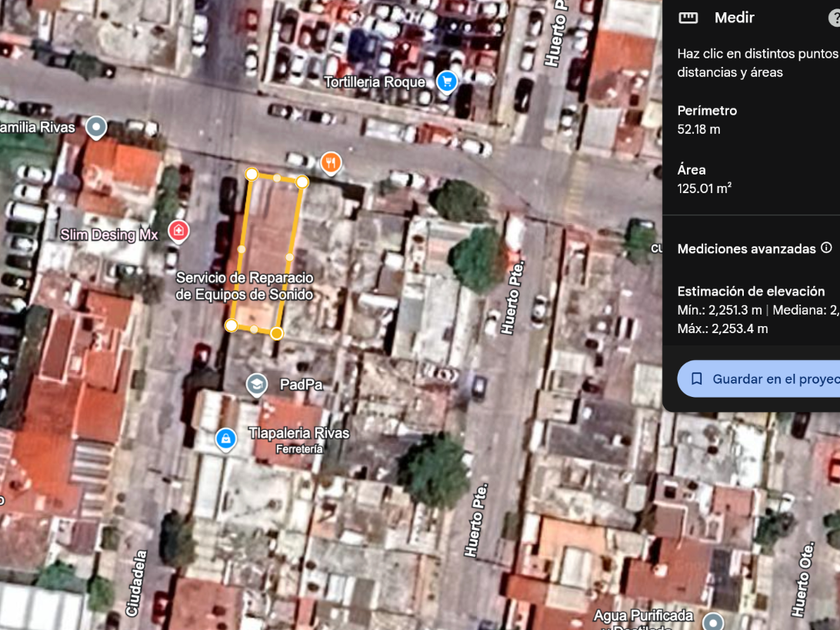Click the Tortilleria Roque map label
This screenshot has height=630, width=840.
pyautogui.click(x=374, y=82)
